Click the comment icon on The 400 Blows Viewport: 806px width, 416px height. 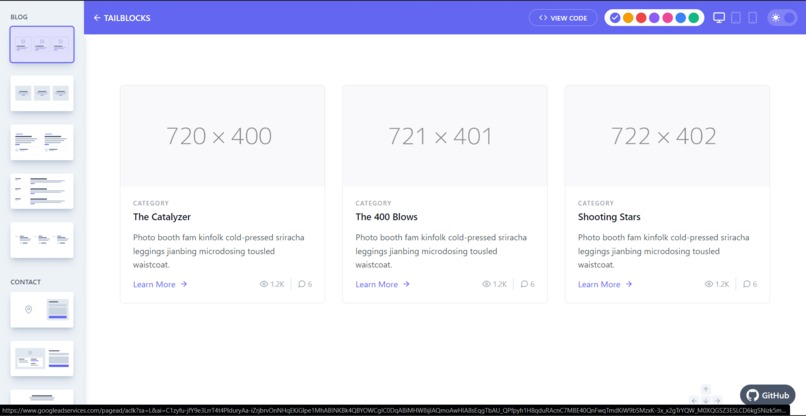pos(524,284)
